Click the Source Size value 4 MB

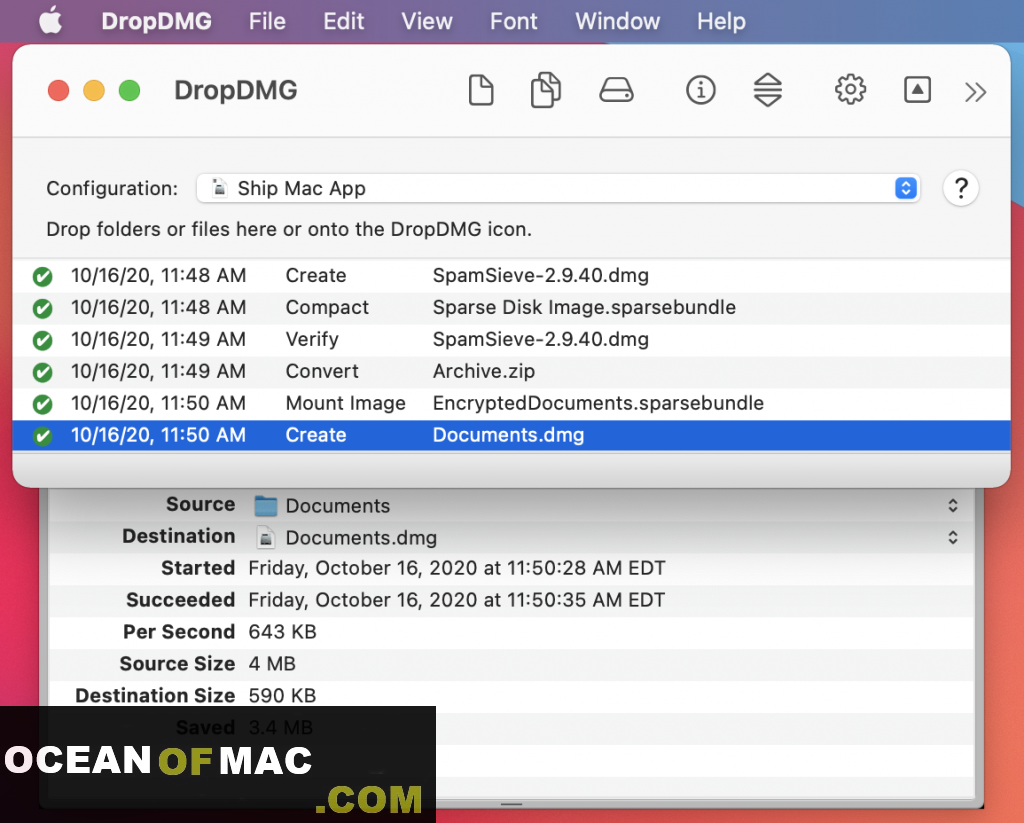(272, 664)
